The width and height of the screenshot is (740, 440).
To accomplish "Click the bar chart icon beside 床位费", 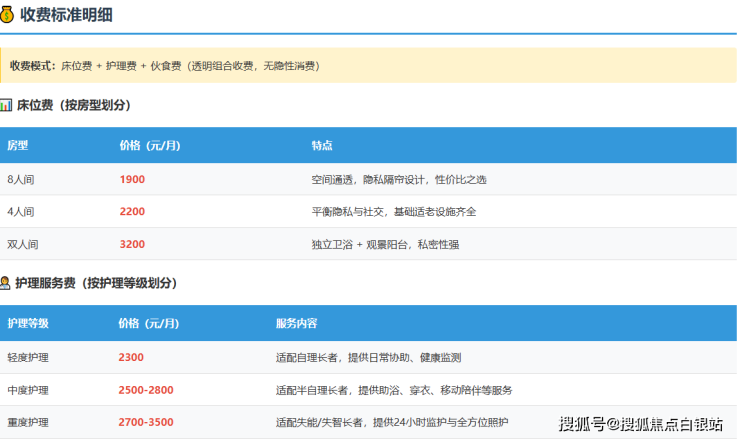I will click(6, 105).
